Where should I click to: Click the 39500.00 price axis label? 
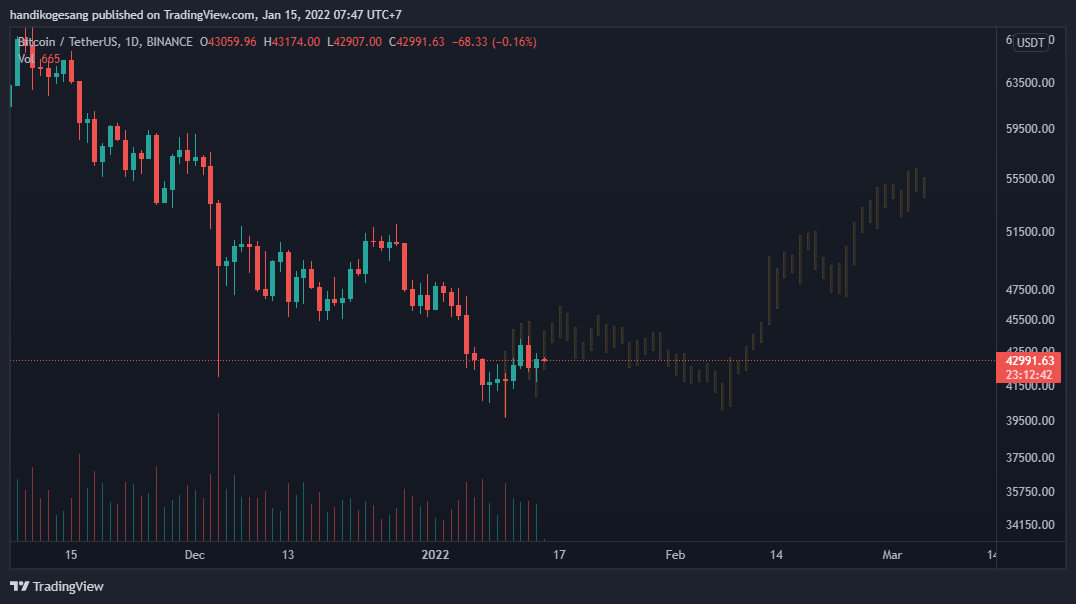[1029, 420]
